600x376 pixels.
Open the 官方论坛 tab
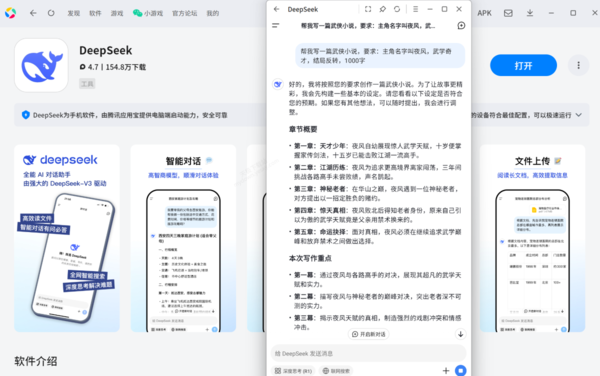[x=184, y=13]
